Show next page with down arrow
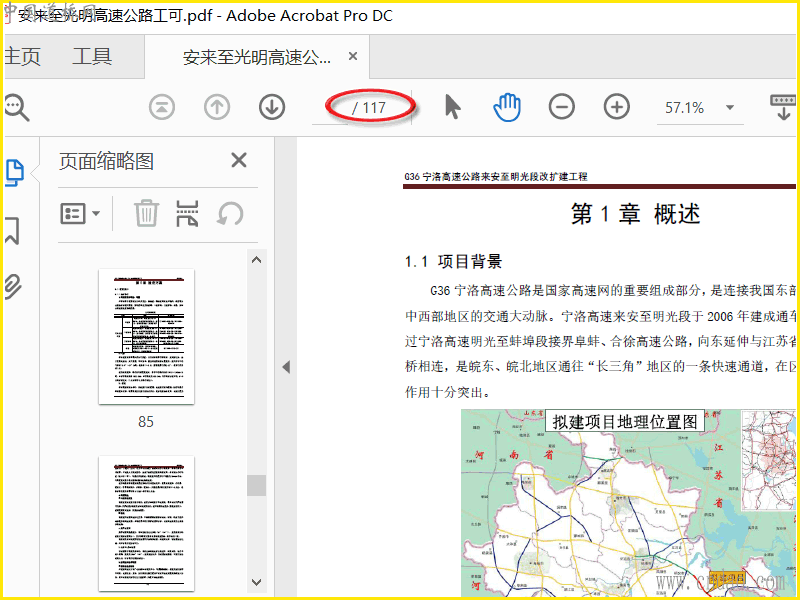The height and width of the screenshot is (600, 800). tap(272, 108)
